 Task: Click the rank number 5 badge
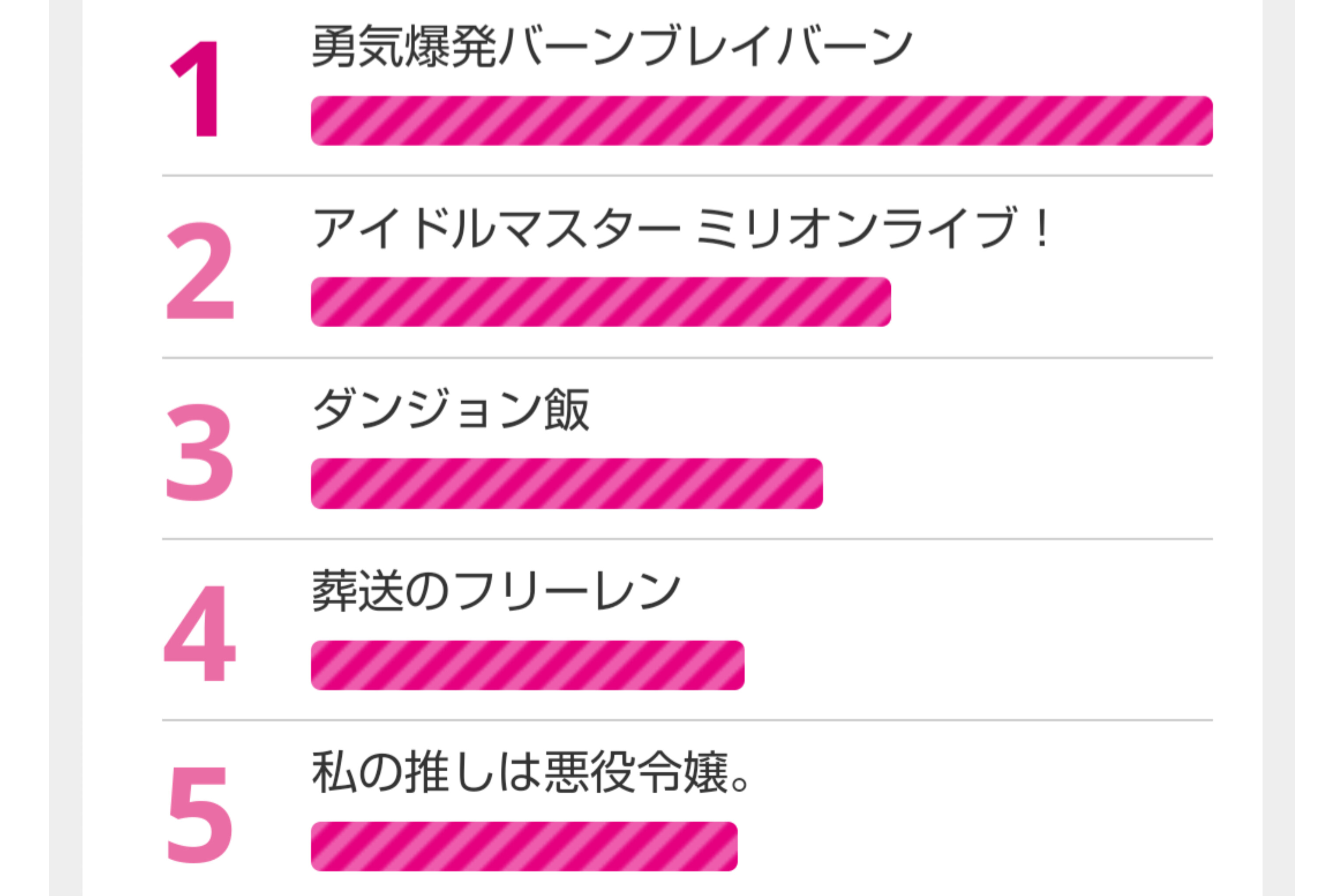pos(199,815)
